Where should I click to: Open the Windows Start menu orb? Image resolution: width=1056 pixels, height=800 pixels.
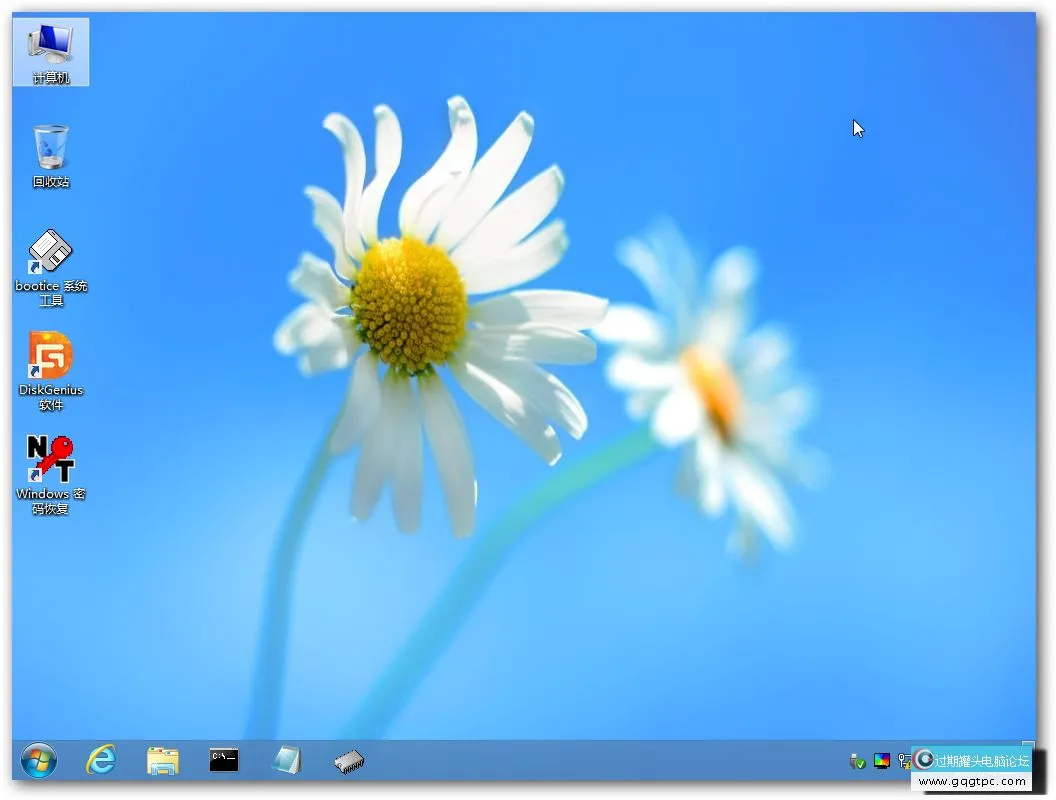coord(39,761)
